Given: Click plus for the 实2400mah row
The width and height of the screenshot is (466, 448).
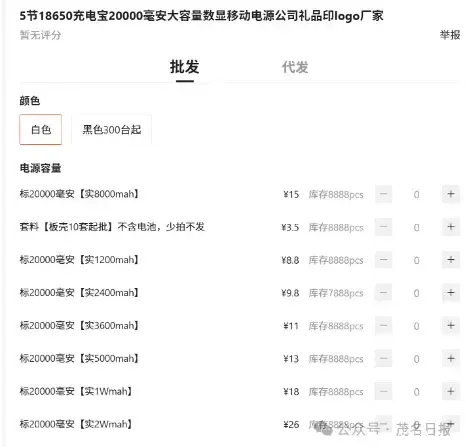Looking at the screenshot, I should click(x=451, y=293).
